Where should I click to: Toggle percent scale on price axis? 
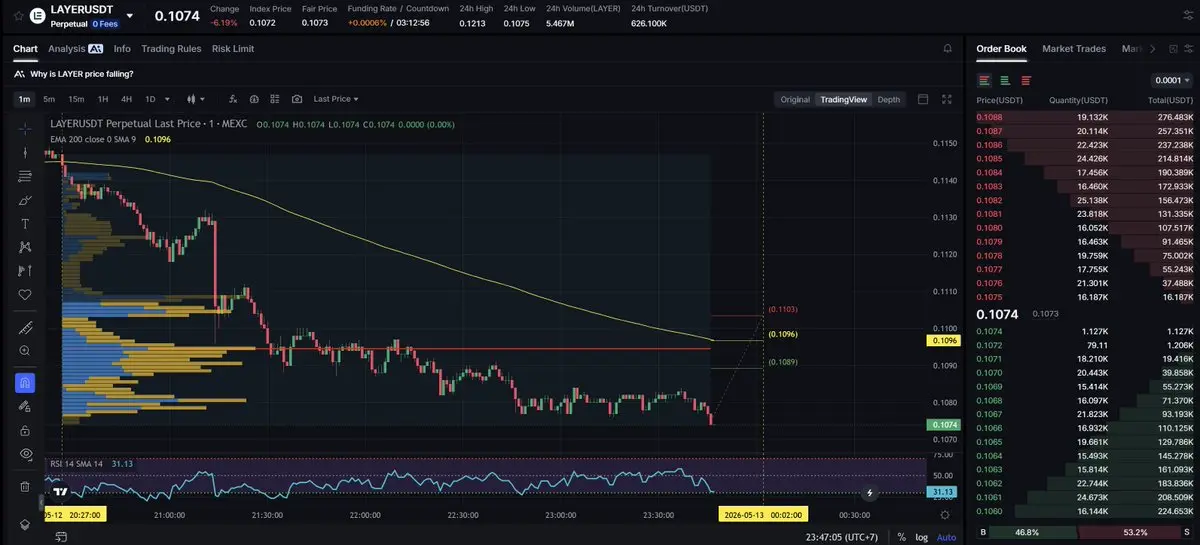901,537
